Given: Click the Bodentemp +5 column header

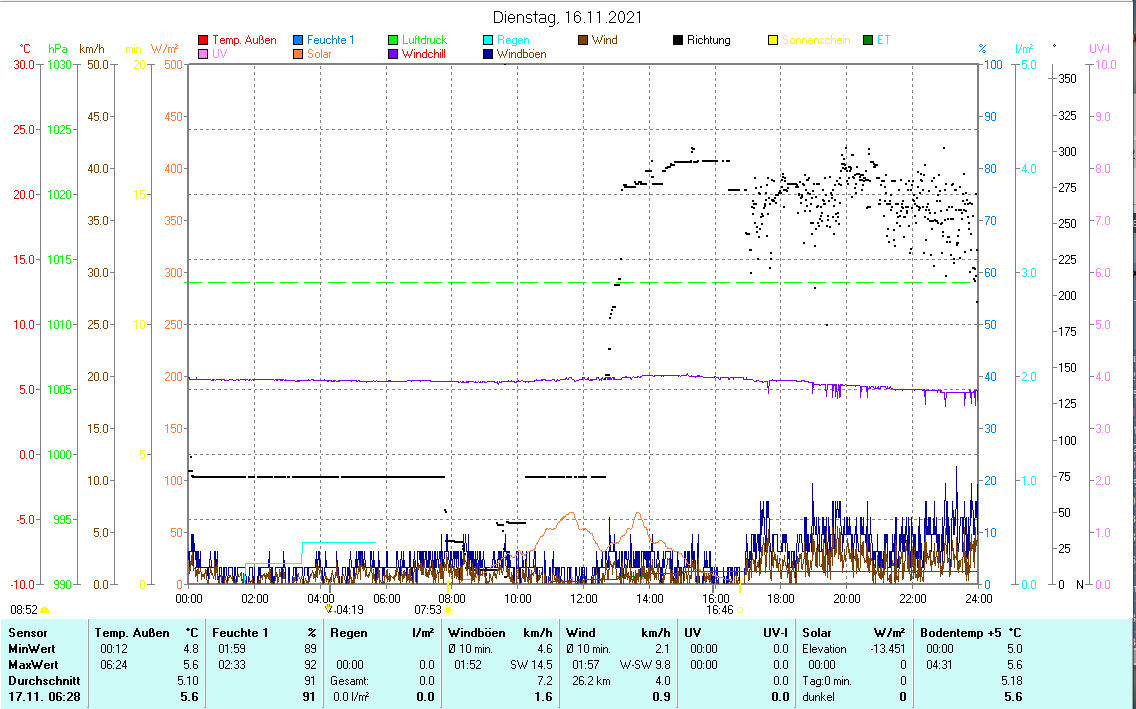Looking at the screenshot, I should (x=952, y=633).
